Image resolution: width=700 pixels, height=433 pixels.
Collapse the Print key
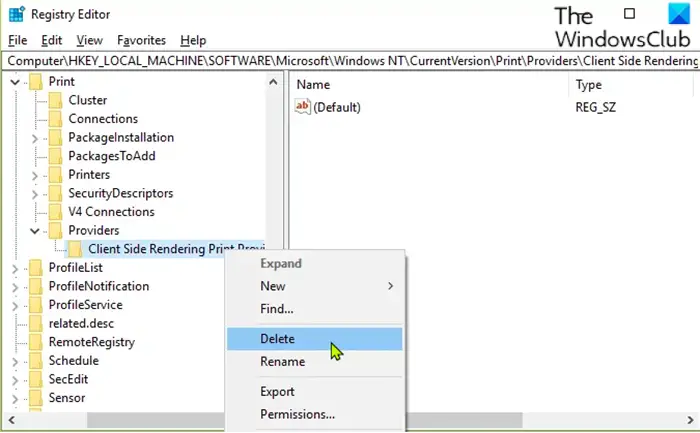coord(15,82)
